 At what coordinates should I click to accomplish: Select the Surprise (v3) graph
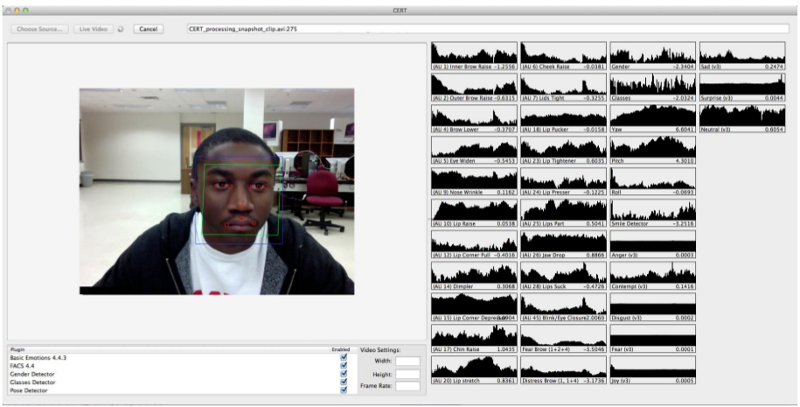pos(742,87)
